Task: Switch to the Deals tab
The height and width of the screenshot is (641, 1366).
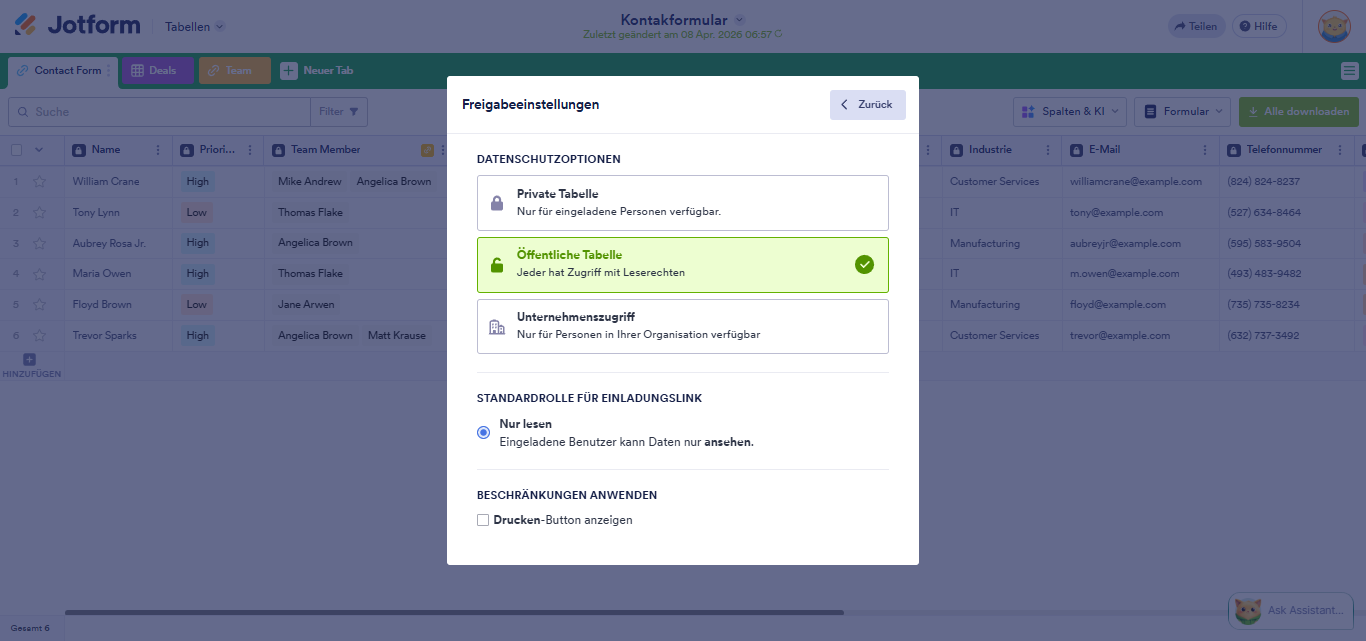Action: pos(156,70)
